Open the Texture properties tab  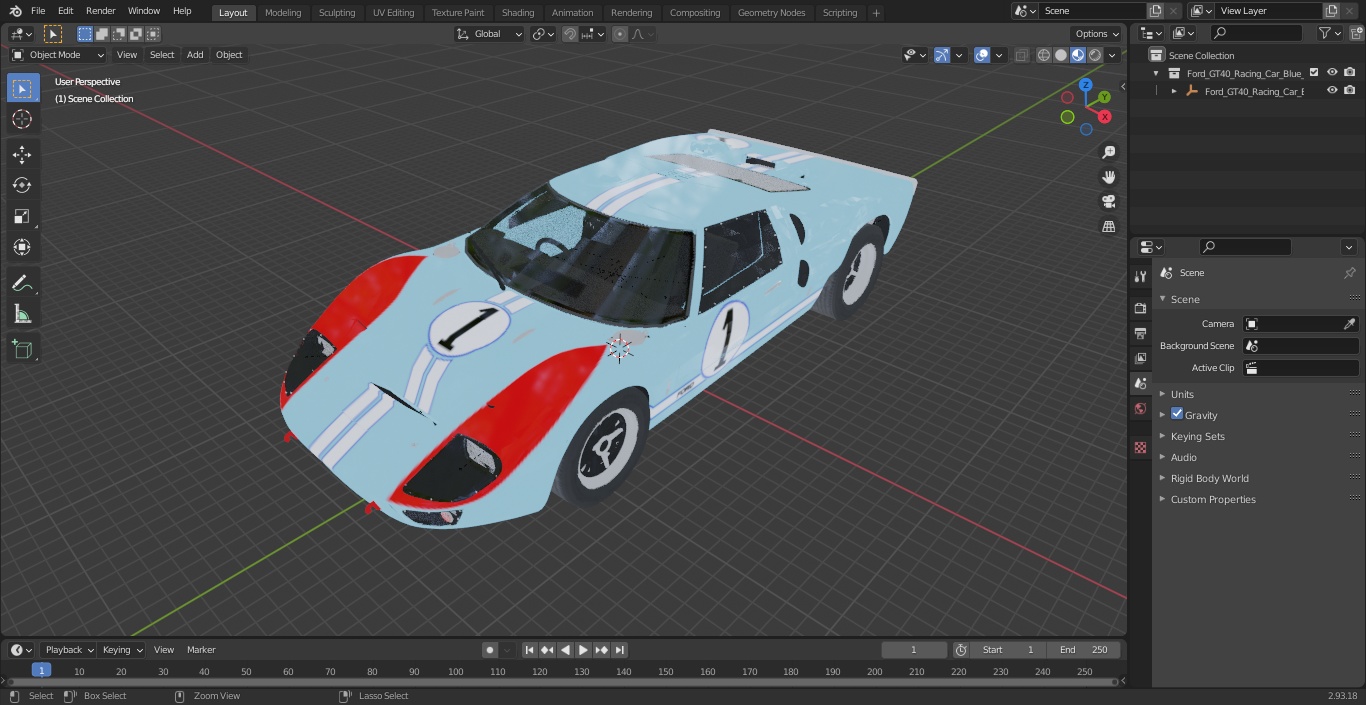tap(1140, 448)
